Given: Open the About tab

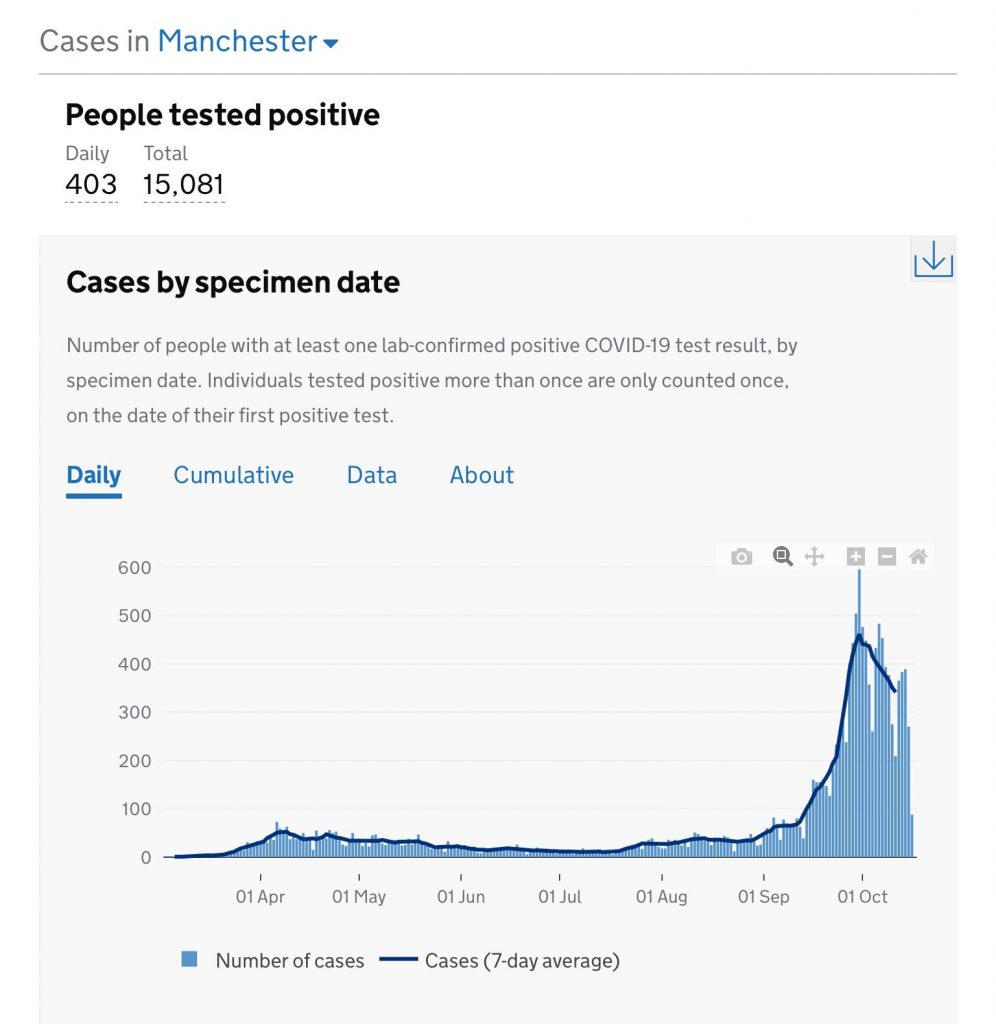Looking at the screenshot, I should (x=482, y=475).
